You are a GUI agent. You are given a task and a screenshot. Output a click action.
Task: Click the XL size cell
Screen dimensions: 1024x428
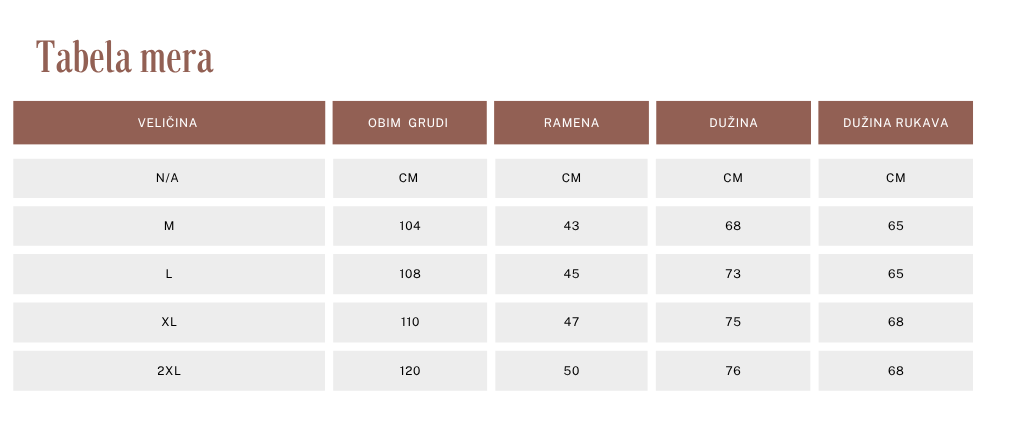coord(168,322)
